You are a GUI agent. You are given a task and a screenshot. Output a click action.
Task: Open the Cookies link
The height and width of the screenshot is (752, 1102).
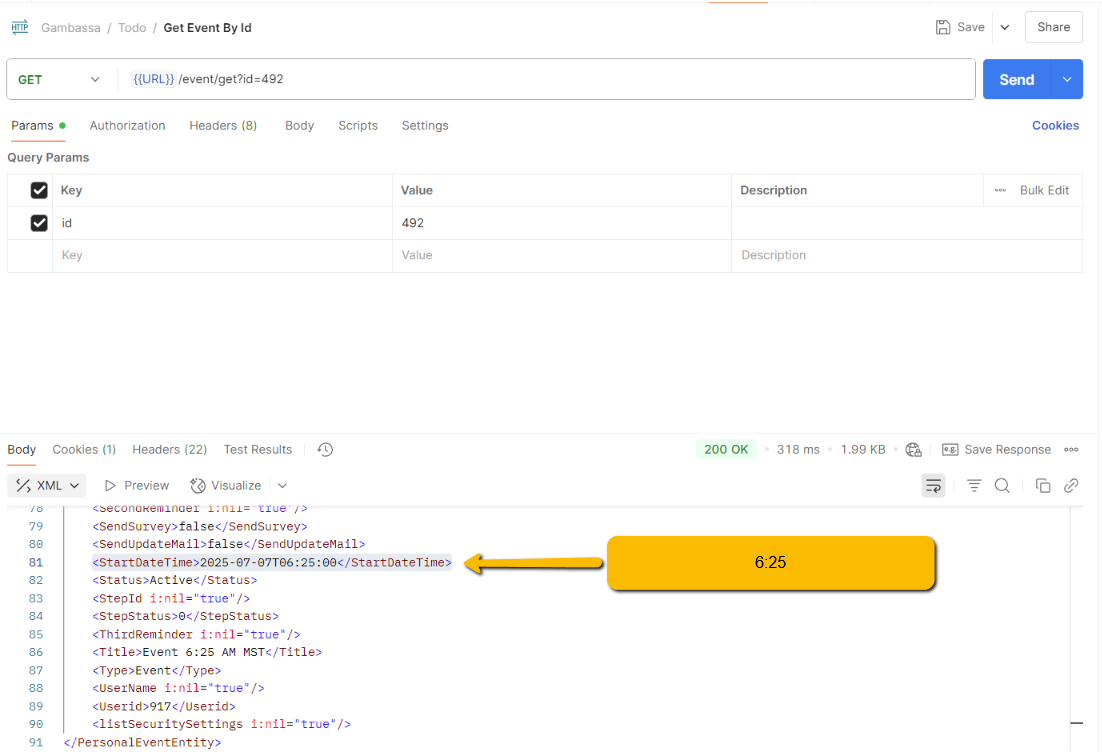pos(1055,126)
